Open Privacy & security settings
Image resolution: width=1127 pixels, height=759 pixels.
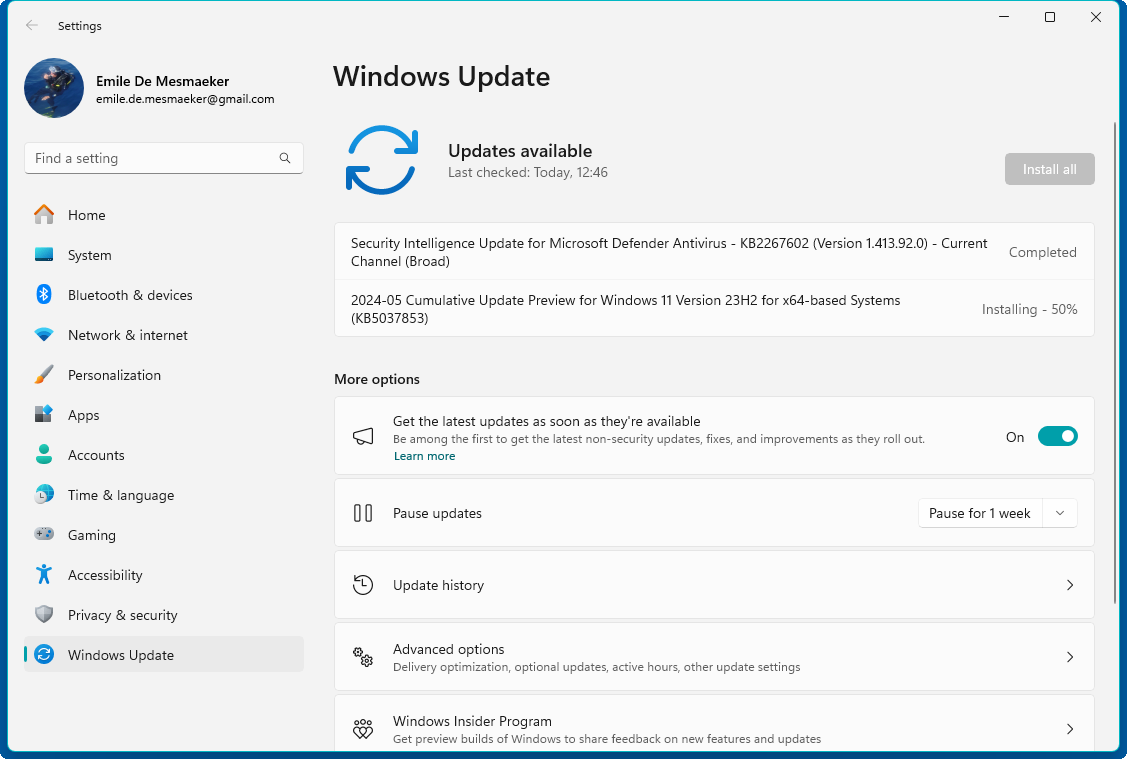pos(164,615)
